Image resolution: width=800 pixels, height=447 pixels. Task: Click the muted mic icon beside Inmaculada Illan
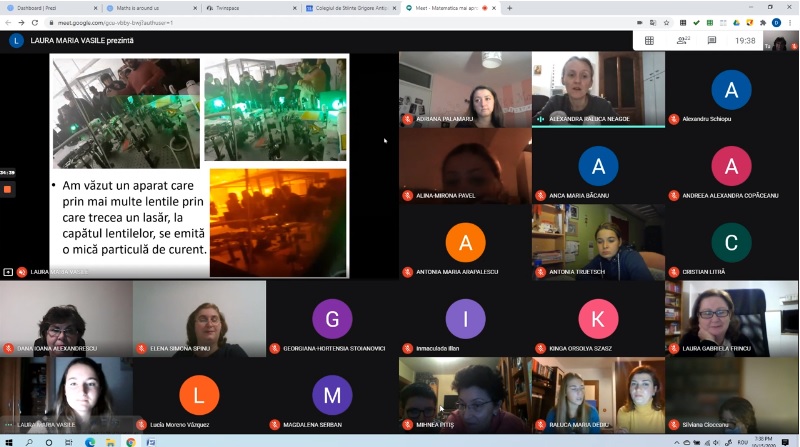(x=407, y=349)
